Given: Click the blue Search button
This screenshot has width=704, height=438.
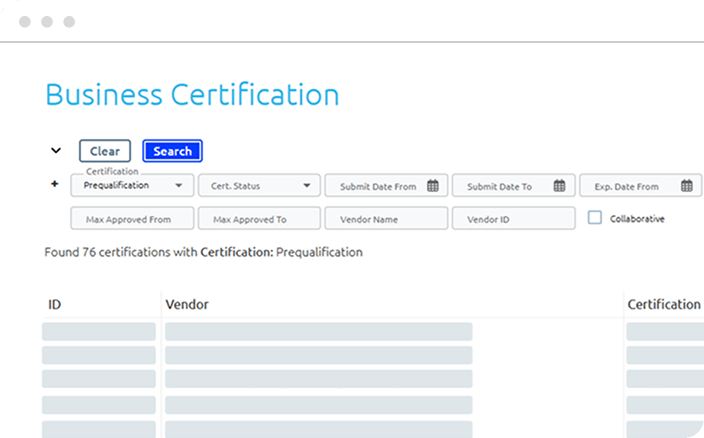Looking at the screenshot, I should (172, 151).
